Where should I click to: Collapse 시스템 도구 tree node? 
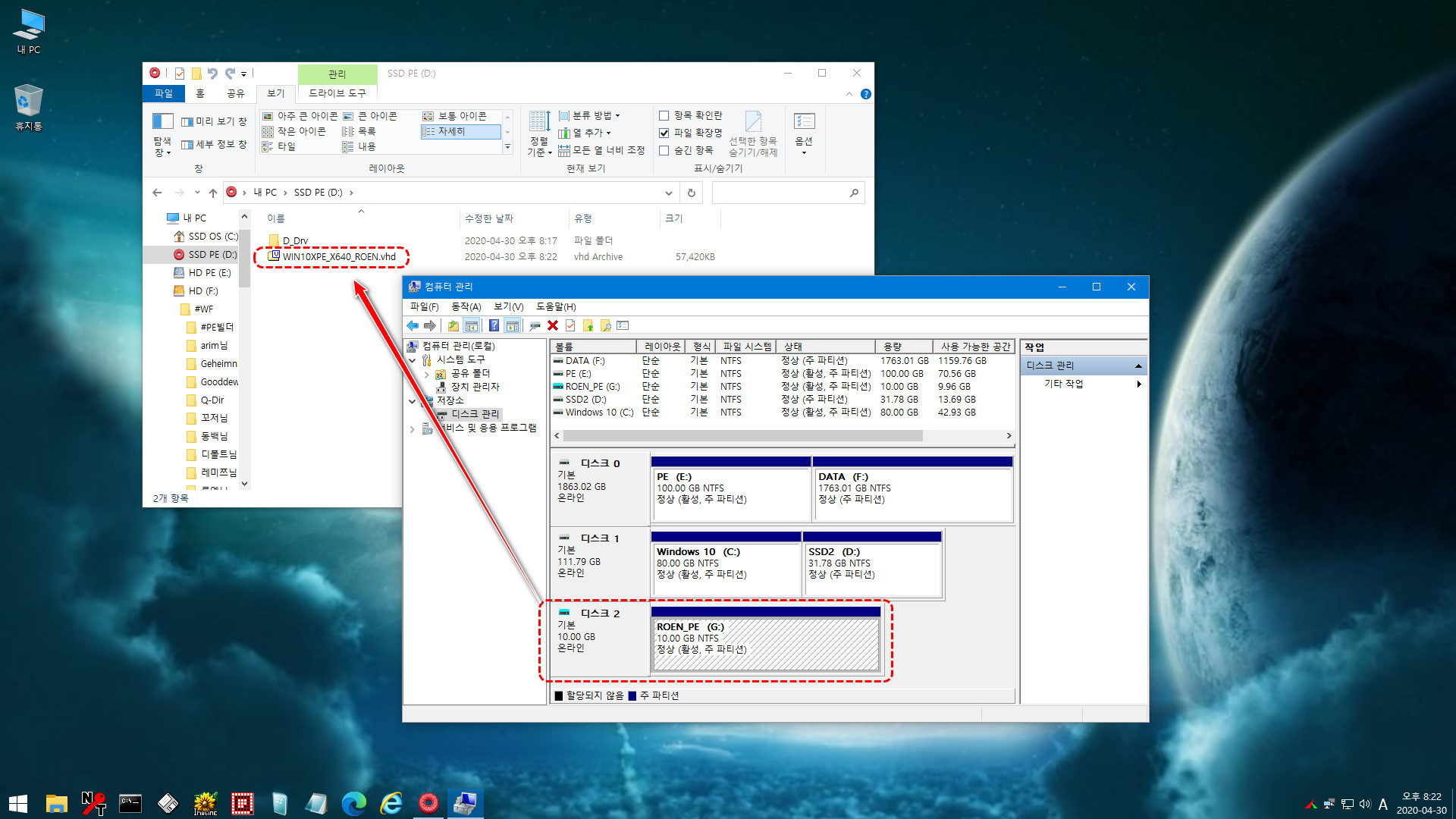tap(413, 360)
